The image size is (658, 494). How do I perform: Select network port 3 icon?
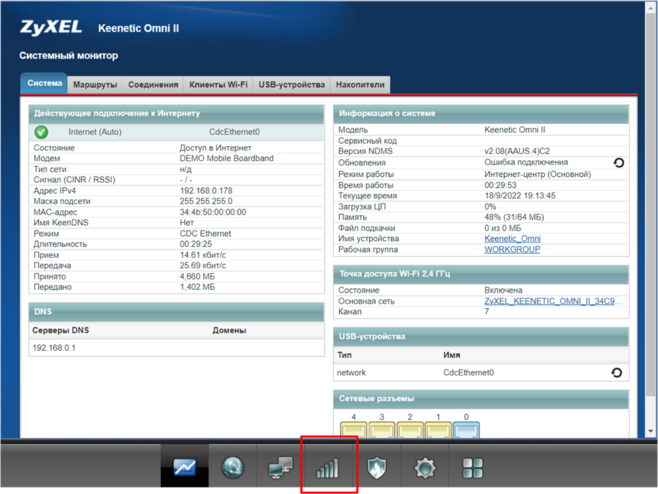click(381, 430)
